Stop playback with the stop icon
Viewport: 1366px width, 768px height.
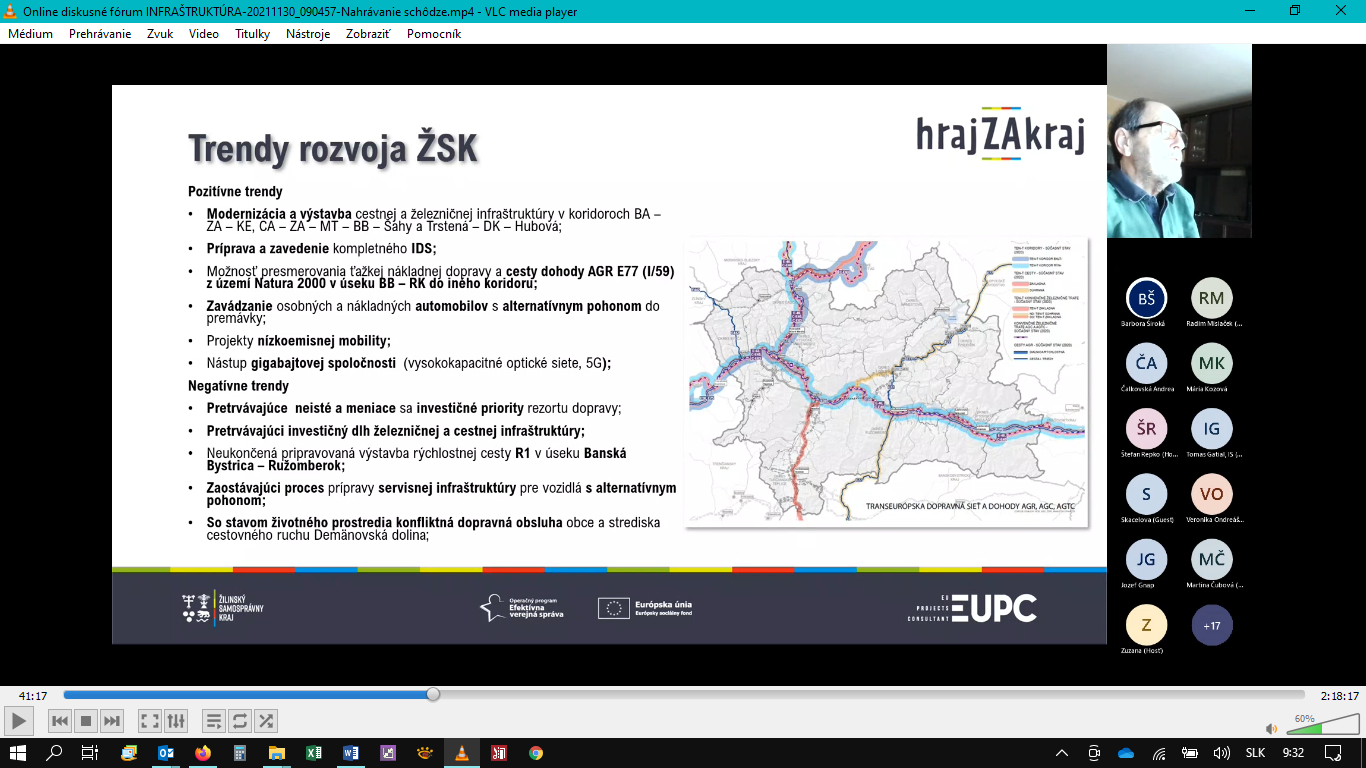(86, 720)
